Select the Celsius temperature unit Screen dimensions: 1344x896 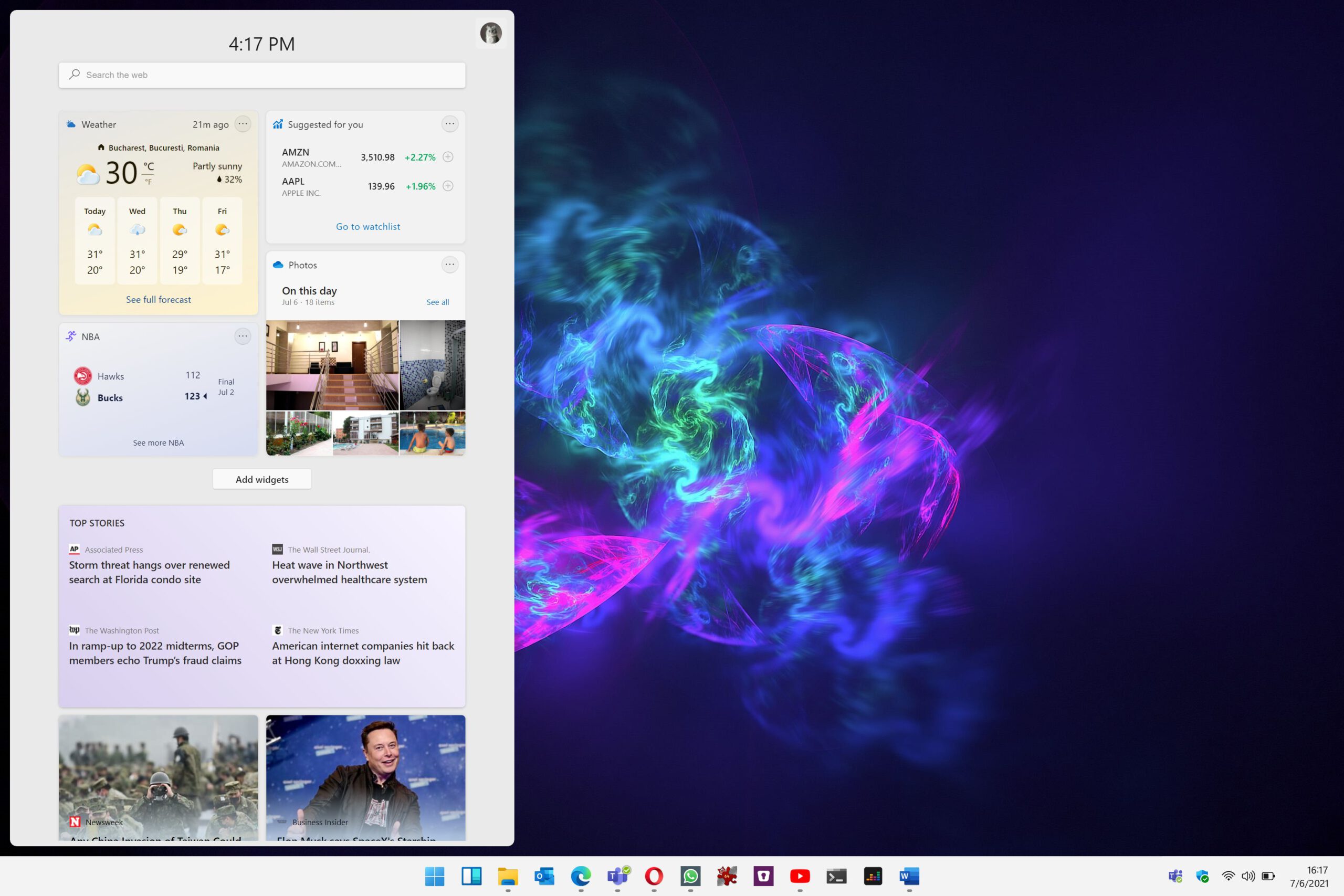tap(149, 167)
